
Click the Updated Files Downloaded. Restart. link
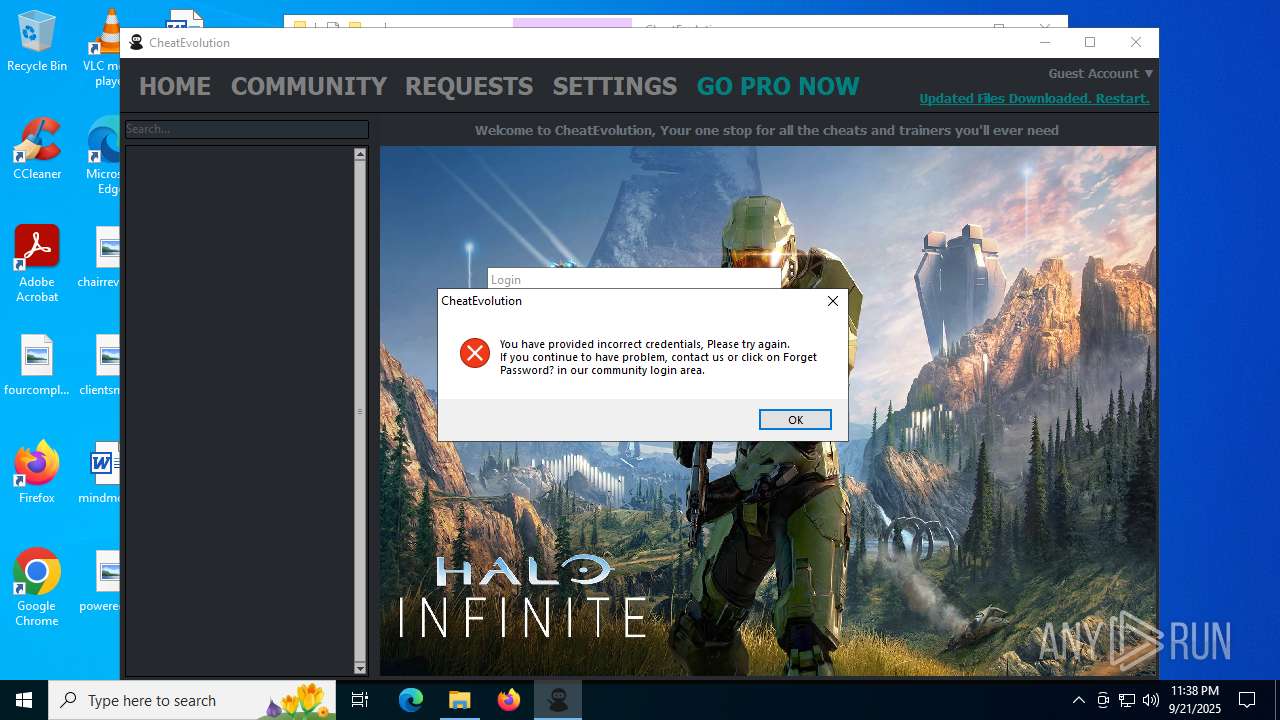(x=1034, y=98)
